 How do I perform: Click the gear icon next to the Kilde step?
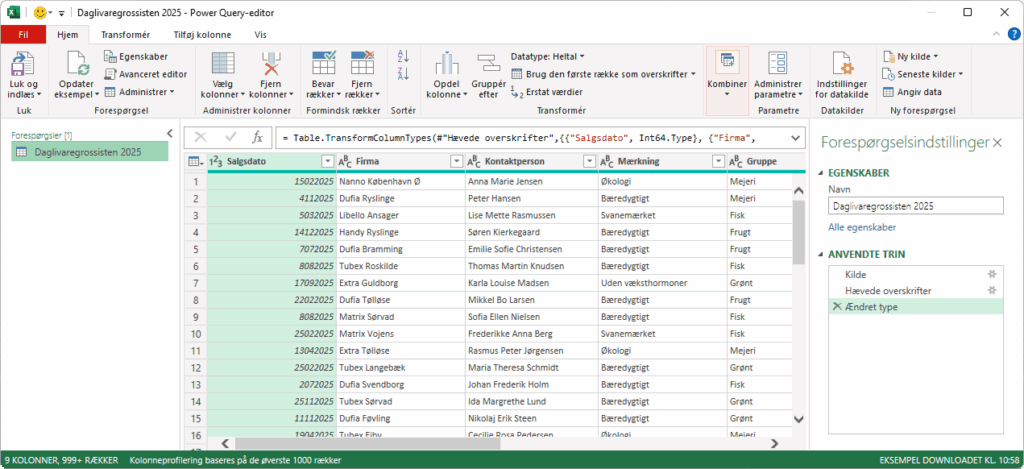(x=992, y=275)
